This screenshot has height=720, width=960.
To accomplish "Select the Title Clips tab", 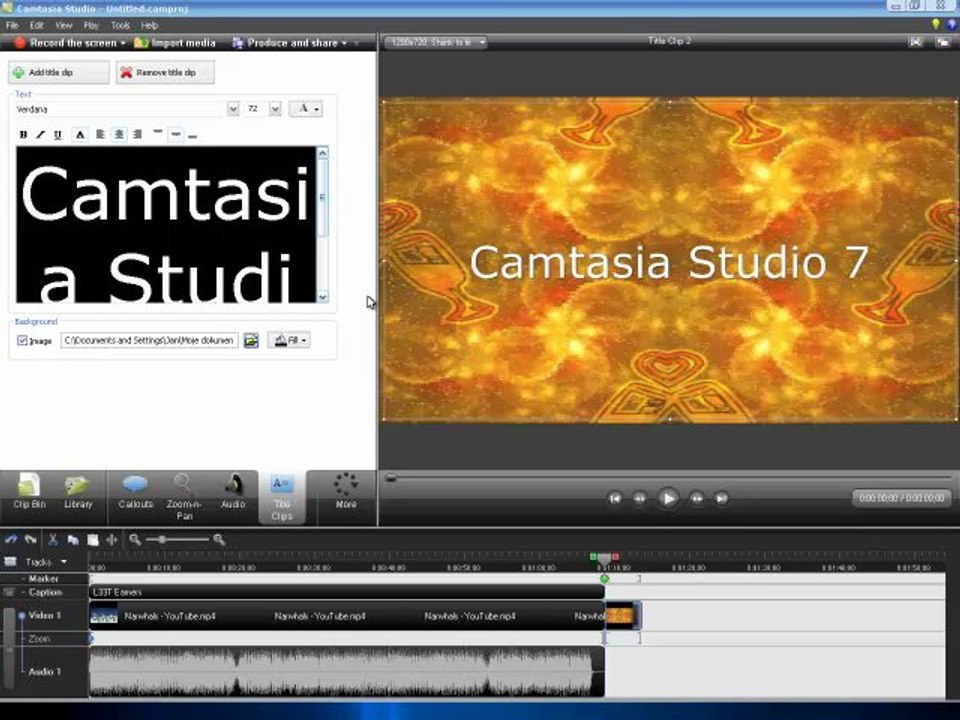I will (x=282, y=498).
